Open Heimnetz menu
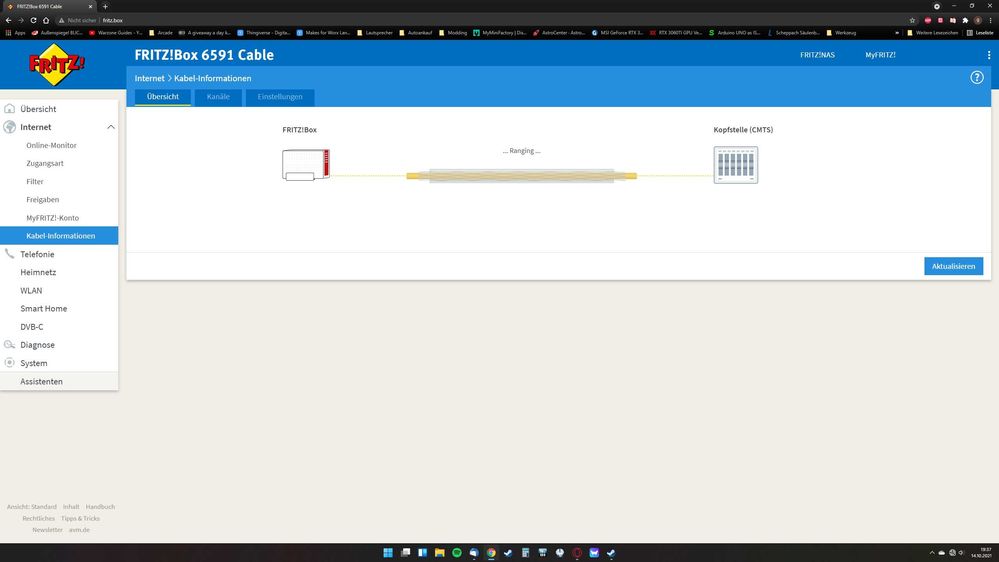Screen dimensions: 999x562 [38, 272]
